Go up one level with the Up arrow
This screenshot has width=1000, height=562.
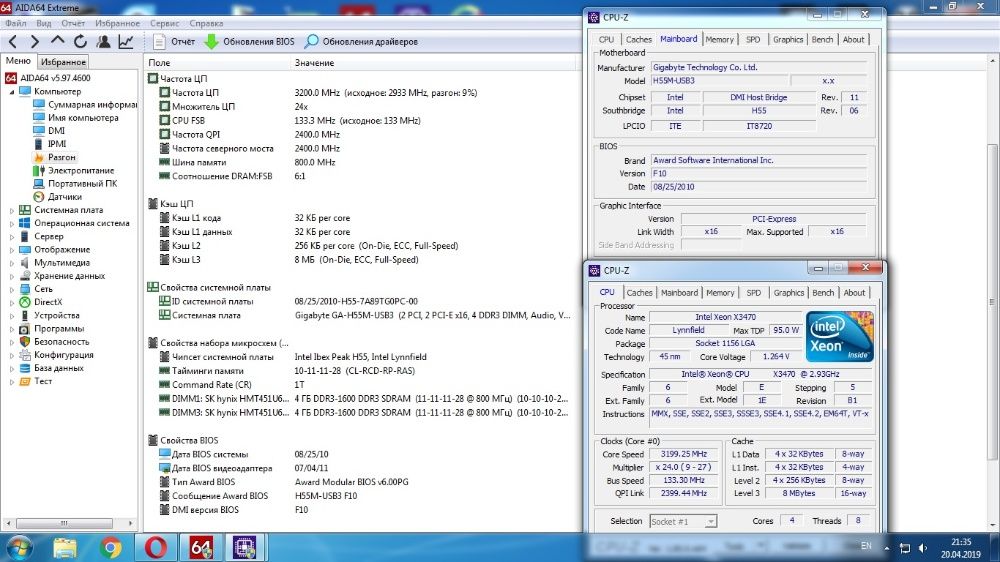57,41
